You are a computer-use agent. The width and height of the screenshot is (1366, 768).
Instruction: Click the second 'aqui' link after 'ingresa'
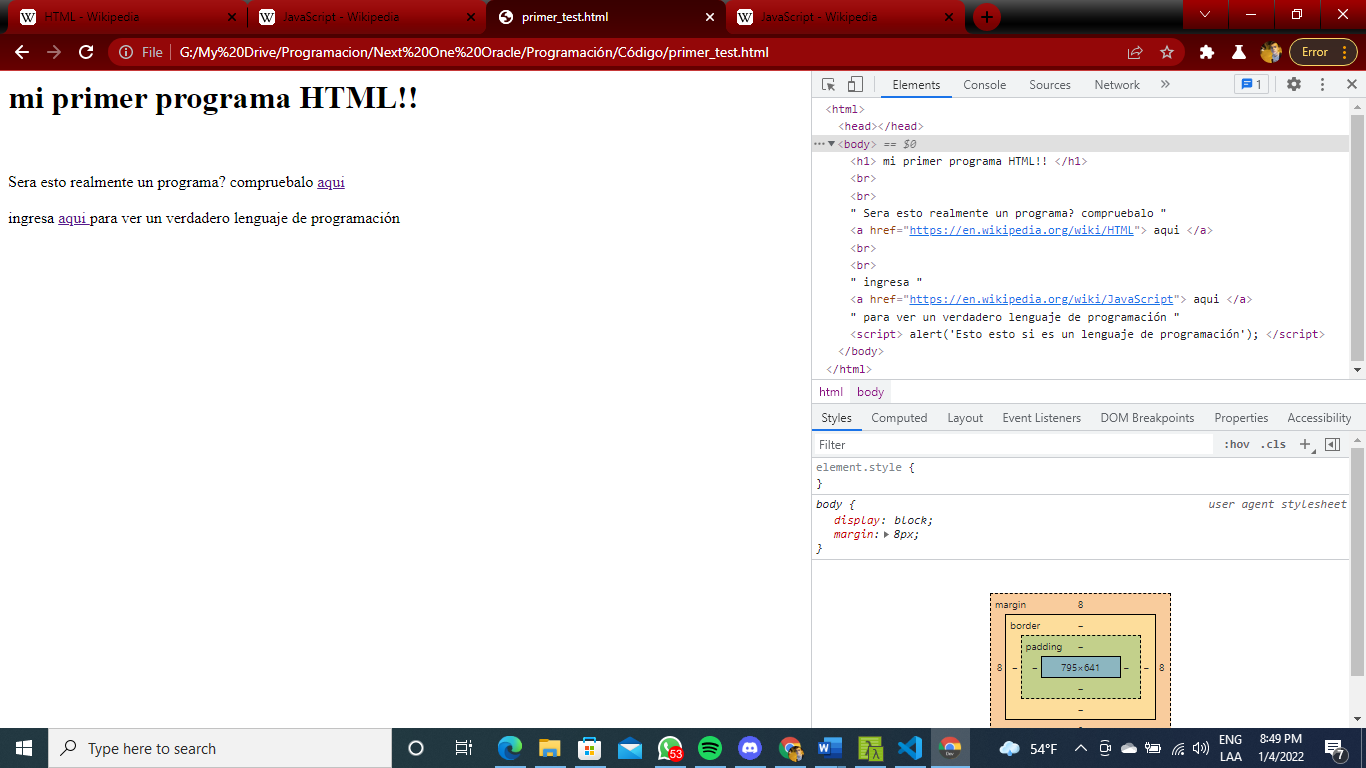point(72,218)
